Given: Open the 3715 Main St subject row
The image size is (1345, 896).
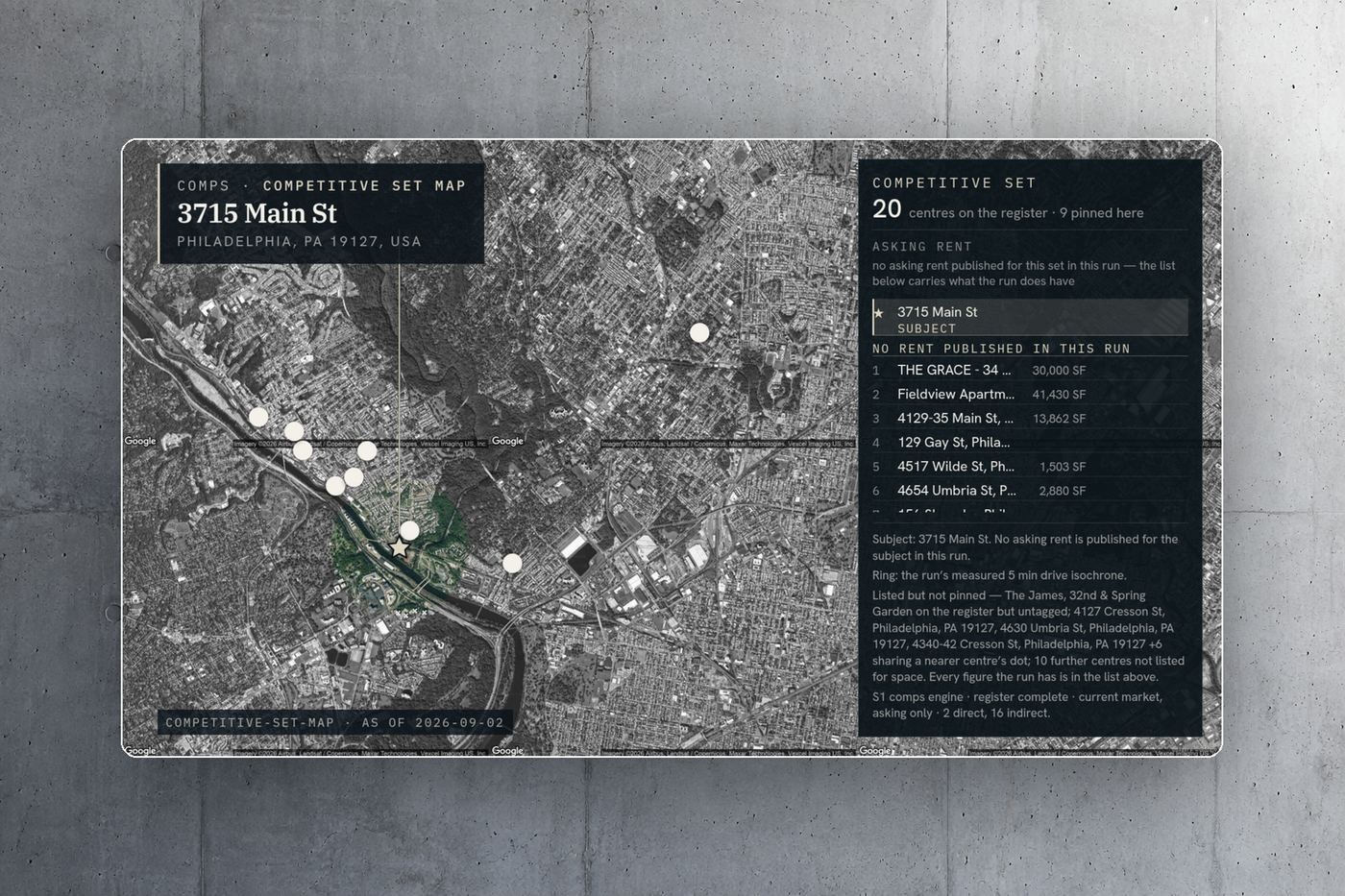Looking at the screenshot, I should 1030,318.
